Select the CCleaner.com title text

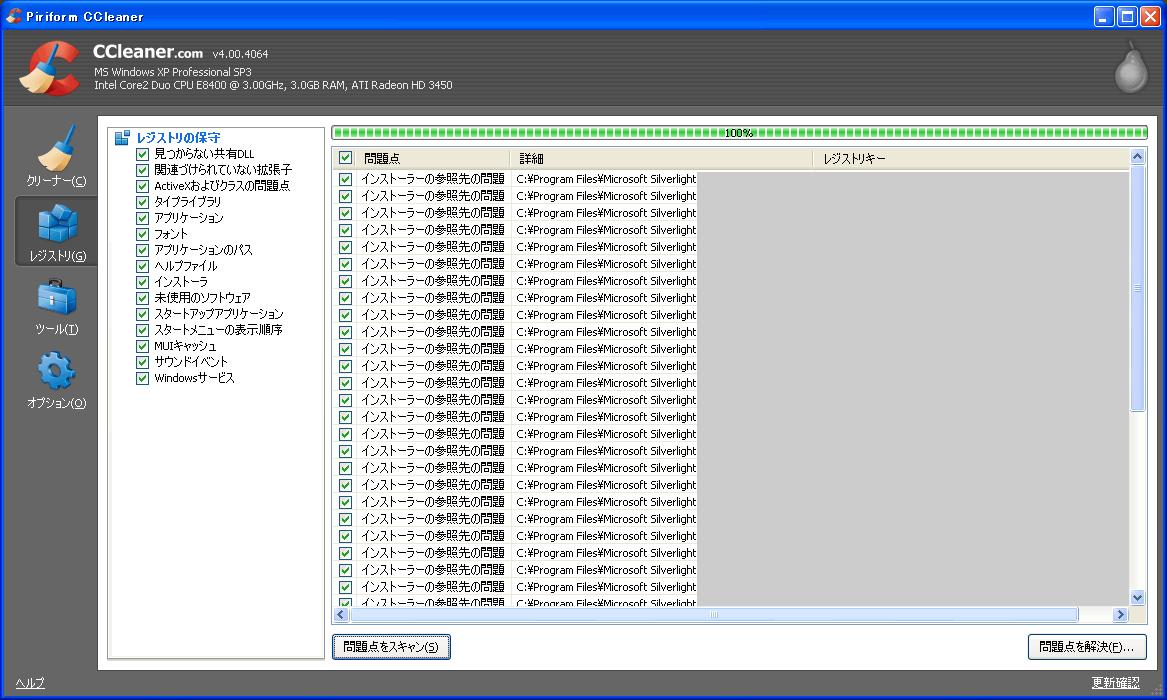(147, 52)
